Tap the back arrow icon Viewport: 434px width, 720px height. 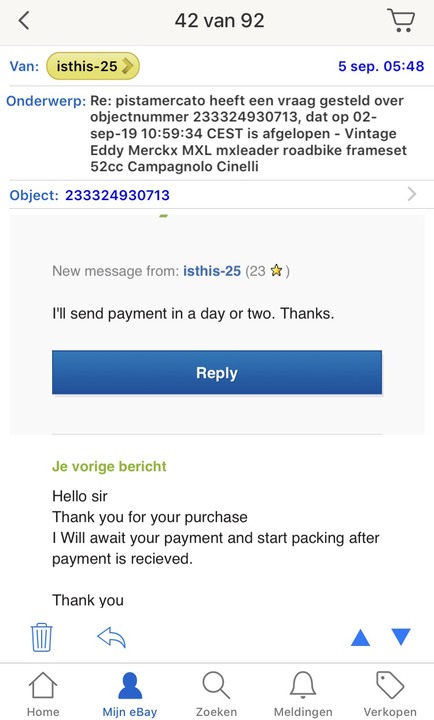24,21
